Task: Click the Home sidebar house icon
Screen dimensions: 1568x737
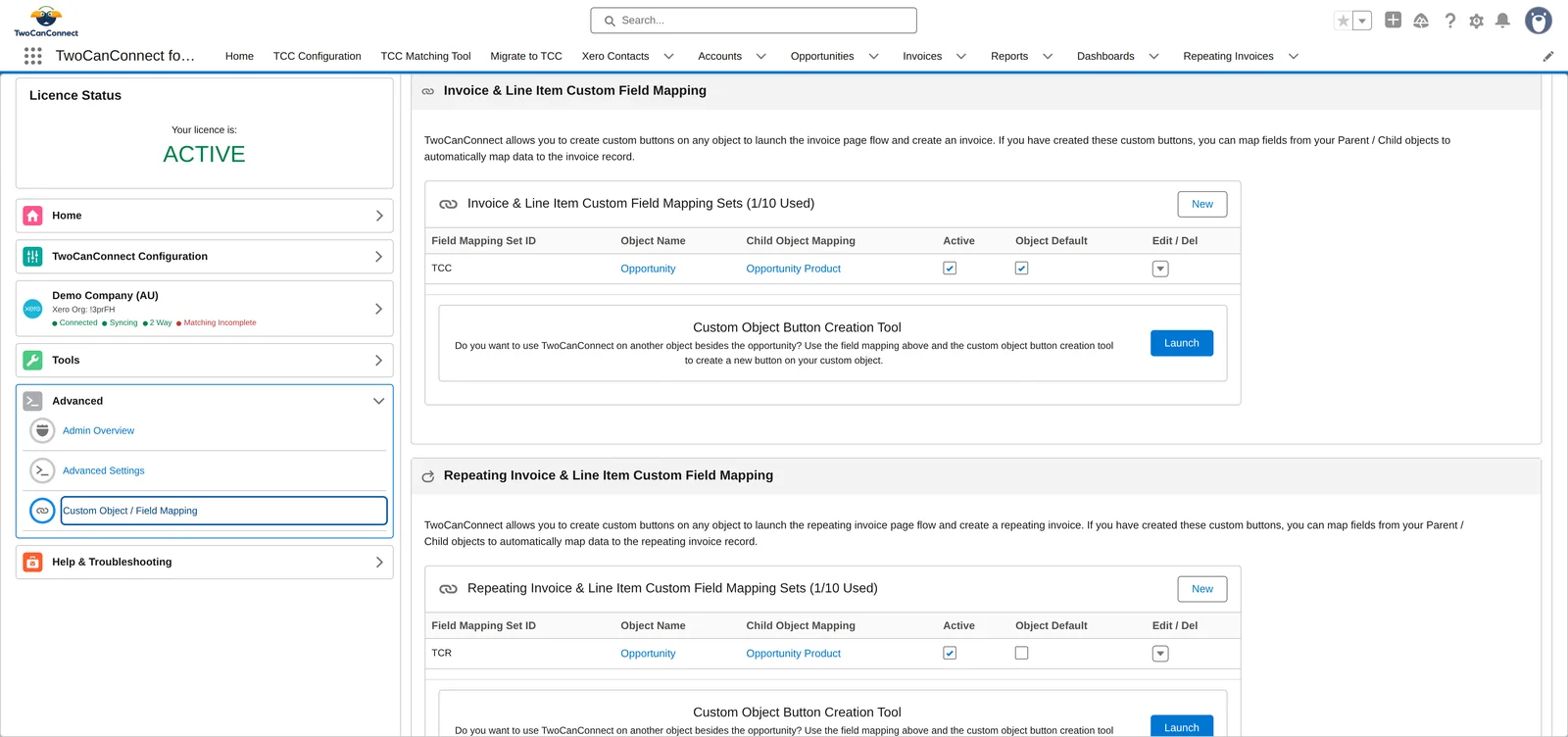Action: pos(32,216)
